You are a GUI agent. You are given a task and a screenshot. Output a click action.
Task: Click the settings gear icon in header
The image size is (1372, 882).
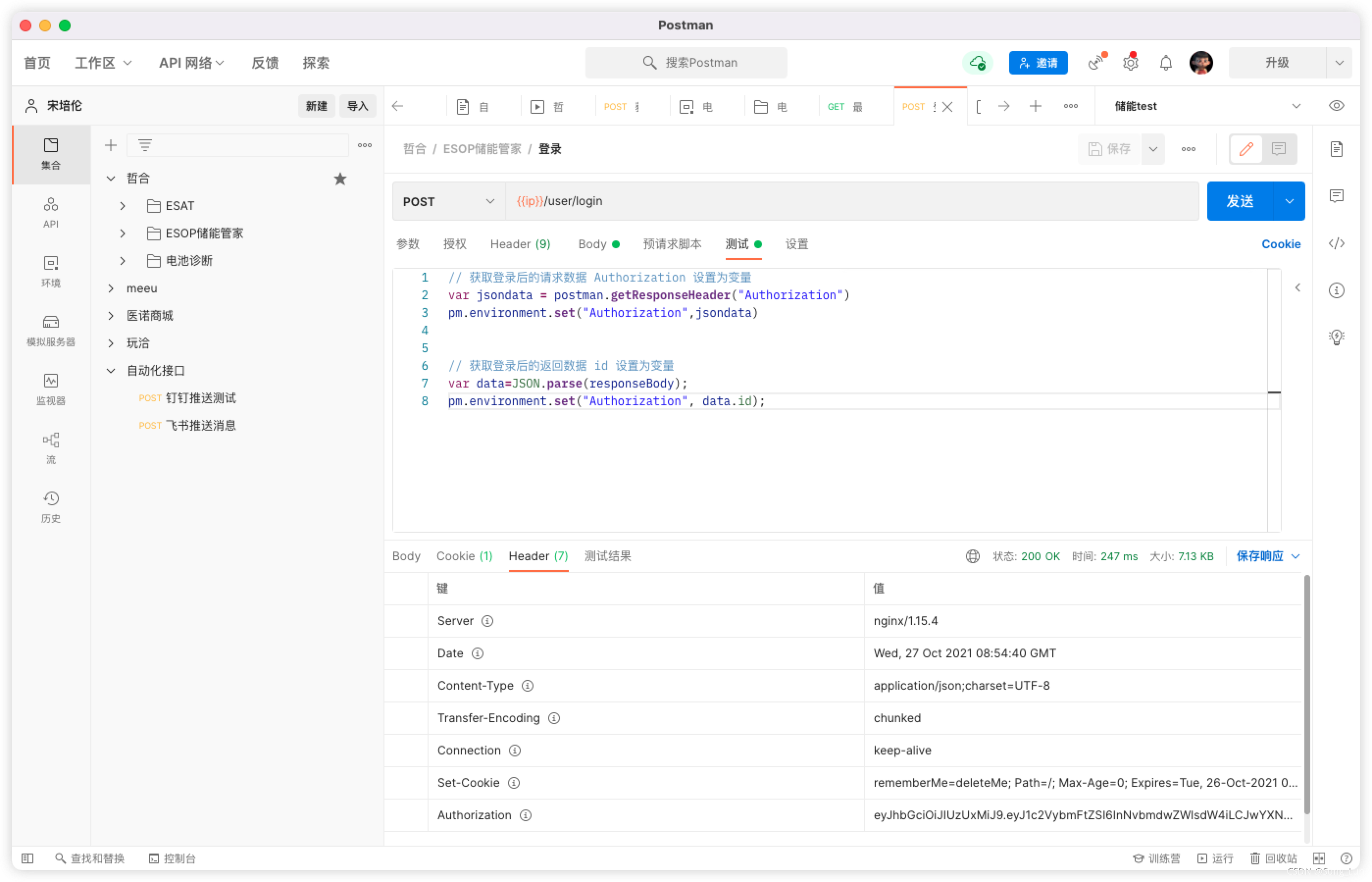[1130, 62]
